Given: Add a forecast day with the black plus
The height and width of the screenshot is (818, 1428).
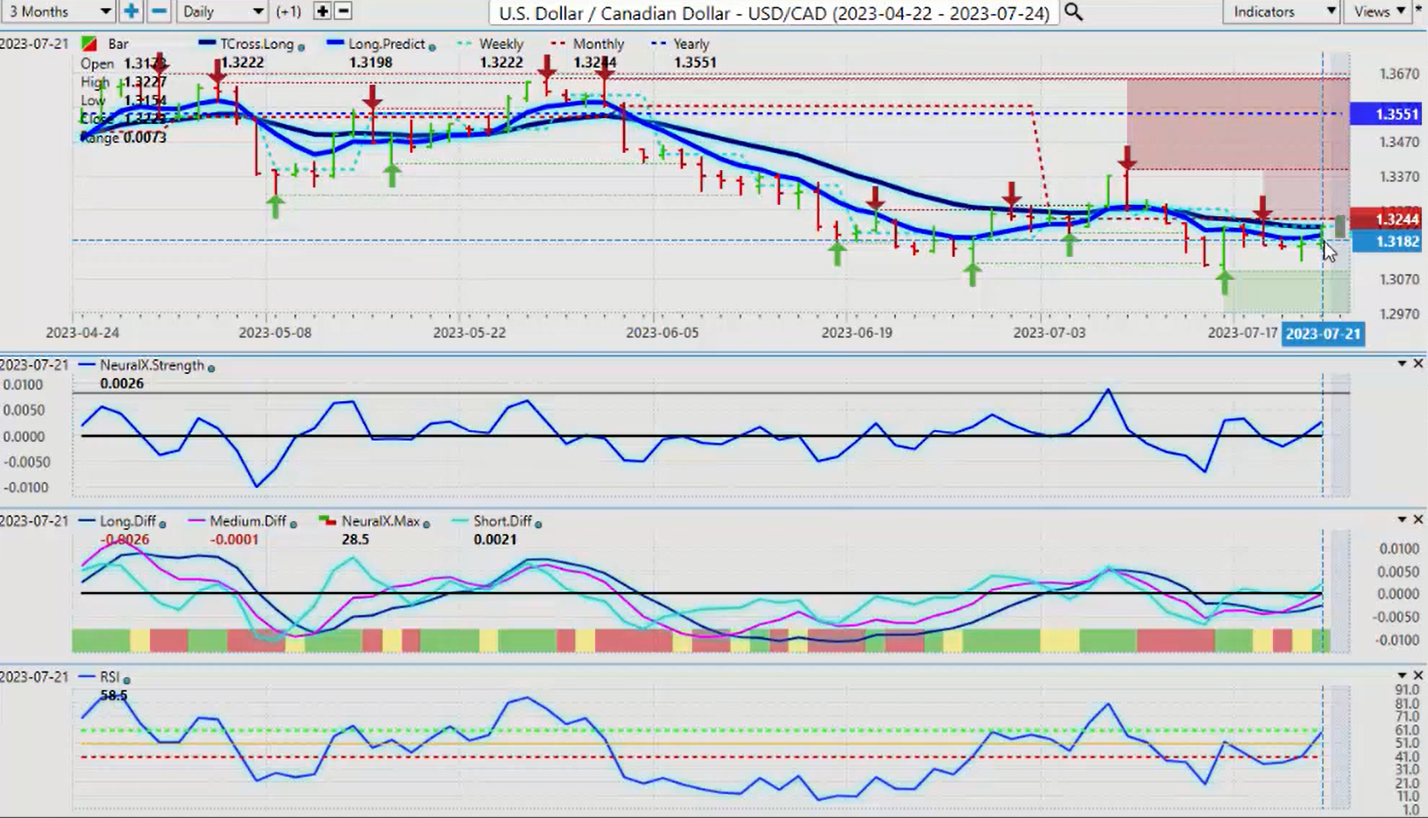Looking at the screenshot, I should 322,11.
